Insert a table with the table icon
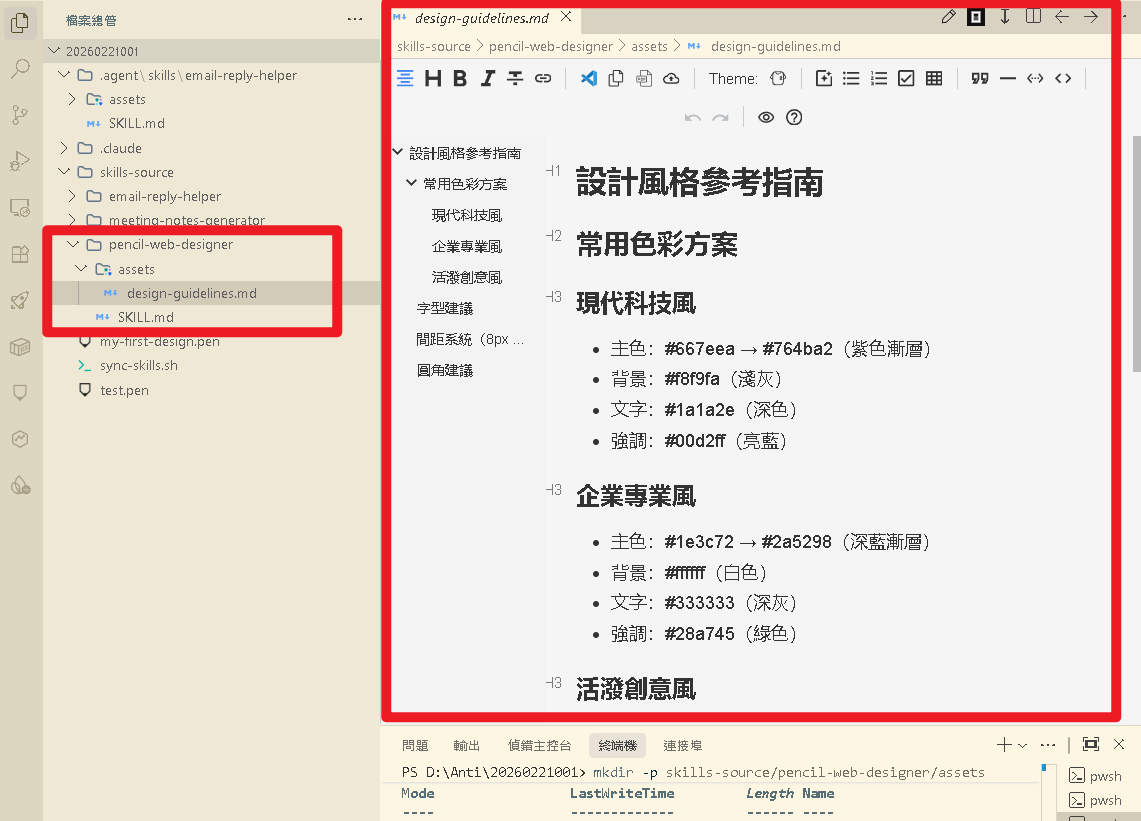This screenshot has width=1141, height=821. [x=934, y=79]
